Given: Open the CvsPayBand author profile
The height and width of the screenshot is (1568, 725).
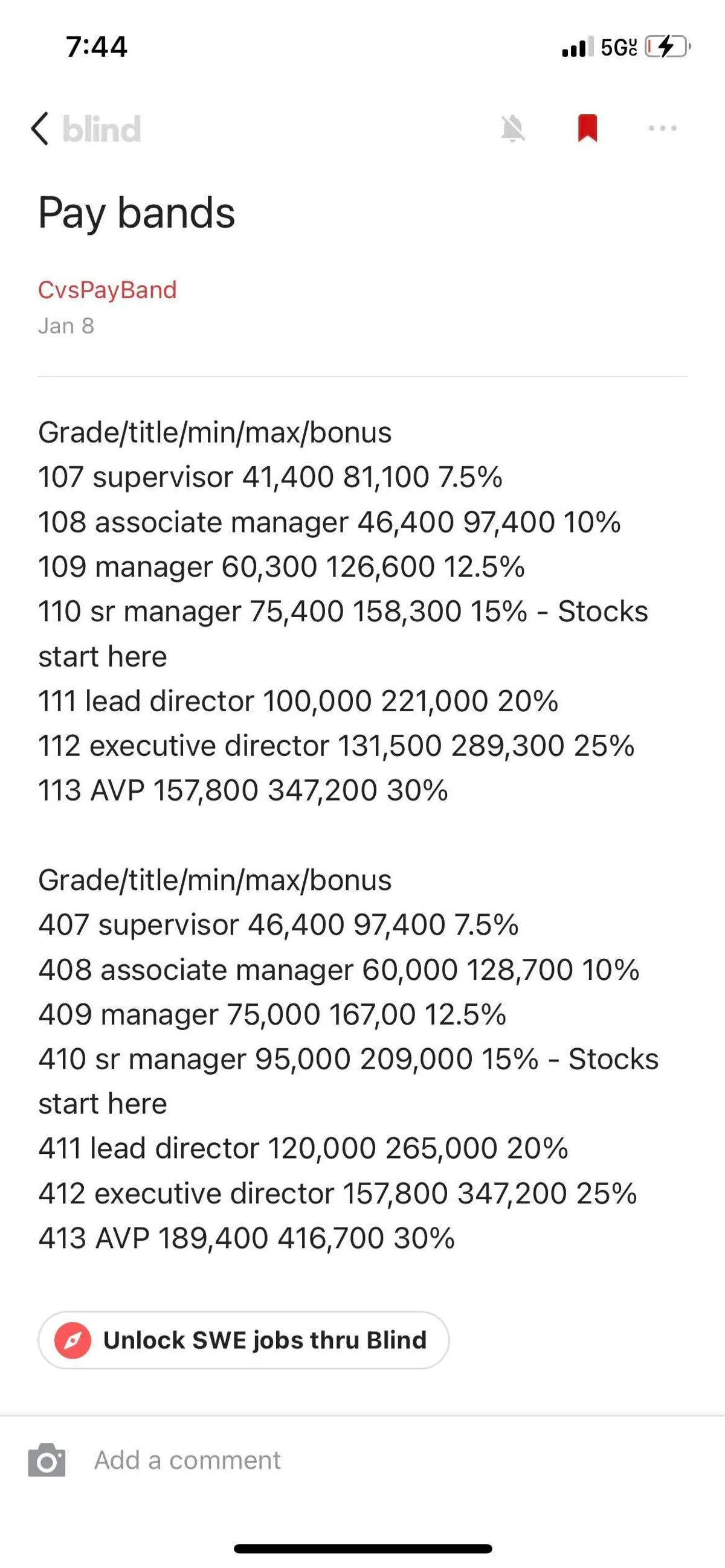Looking at the screenshot, I should 107,290.
